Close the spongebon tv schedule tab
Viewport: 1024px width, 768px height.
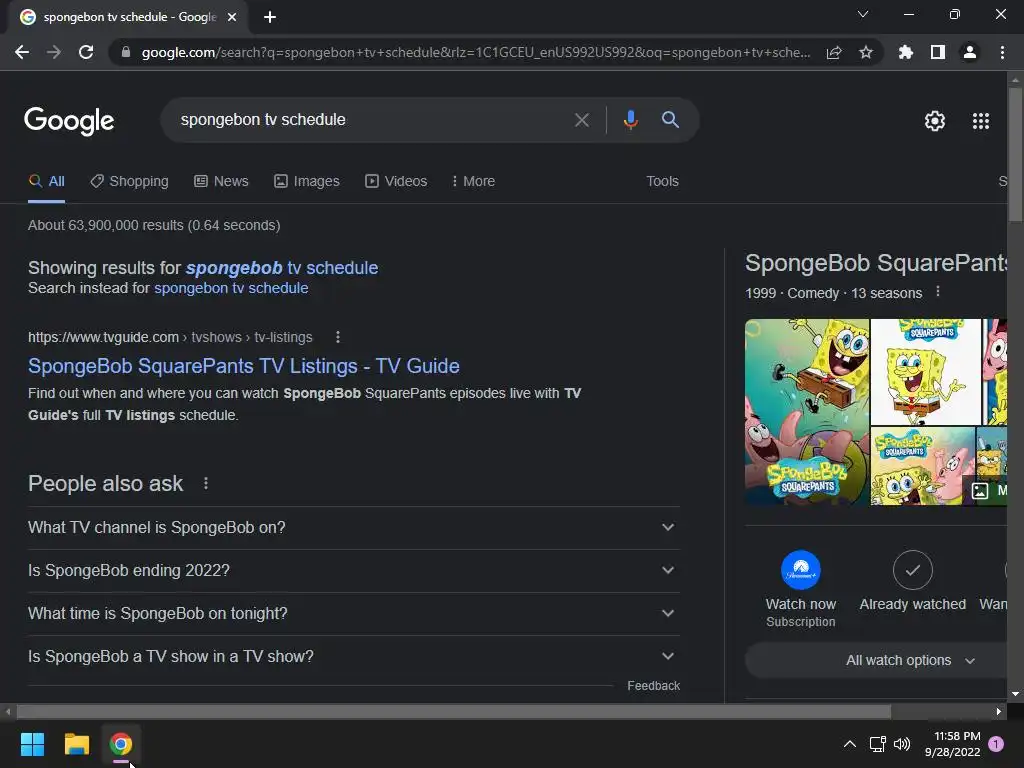(232, 17)
